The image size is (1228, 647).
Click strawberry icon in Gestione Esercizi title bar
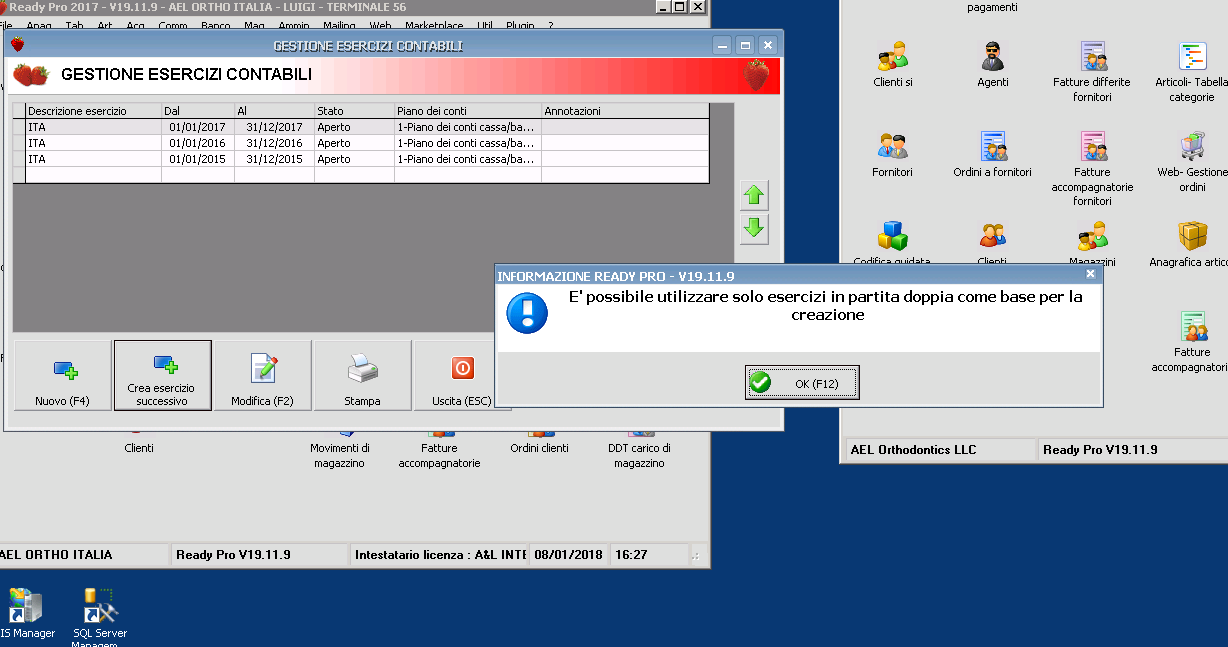17,45
